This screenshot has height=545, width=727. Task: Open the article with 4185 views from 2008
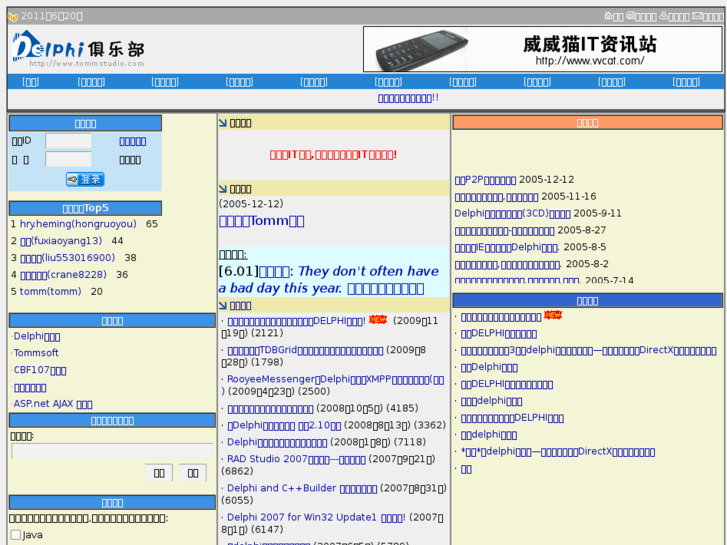tap(270, 409)
